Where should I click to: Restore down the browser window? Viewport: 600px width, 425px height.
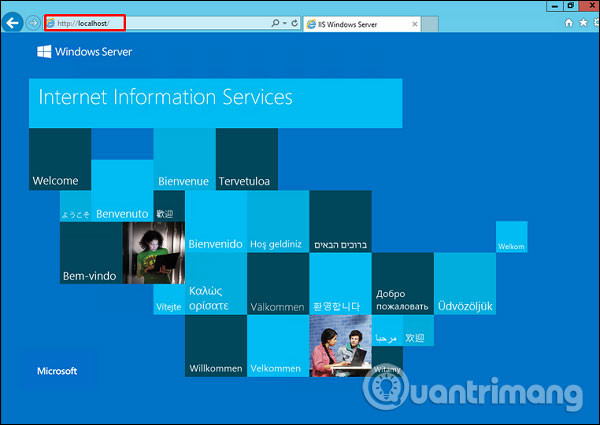click(x=570, y=5)
